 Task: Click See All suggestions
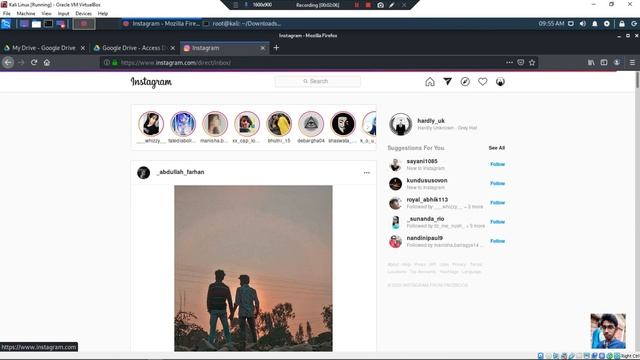pos(497,148)
